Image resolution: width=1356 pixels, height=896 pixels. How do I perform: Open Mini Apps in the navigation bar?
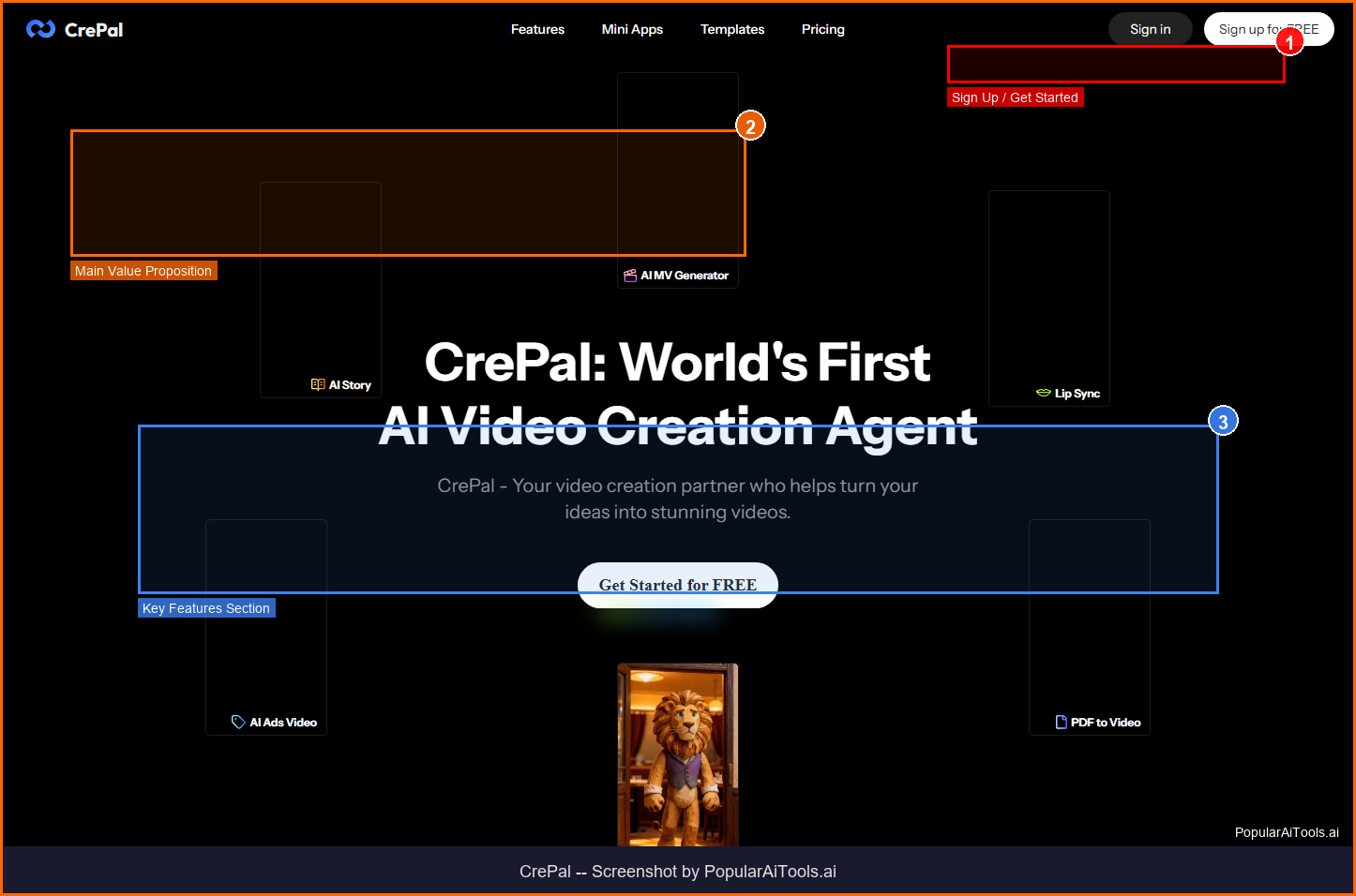coord(632,29)
